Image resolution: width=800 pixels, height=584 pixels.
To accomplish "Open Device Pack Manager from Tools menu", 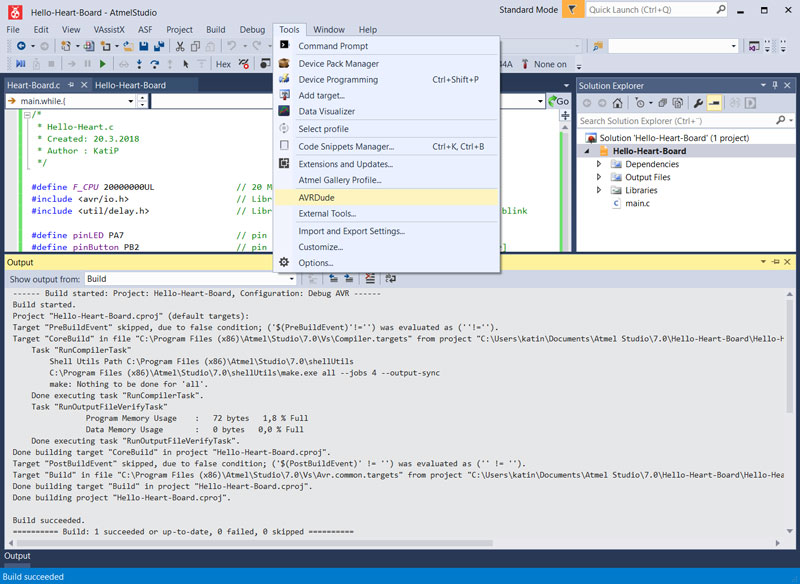I will point(387,63).
